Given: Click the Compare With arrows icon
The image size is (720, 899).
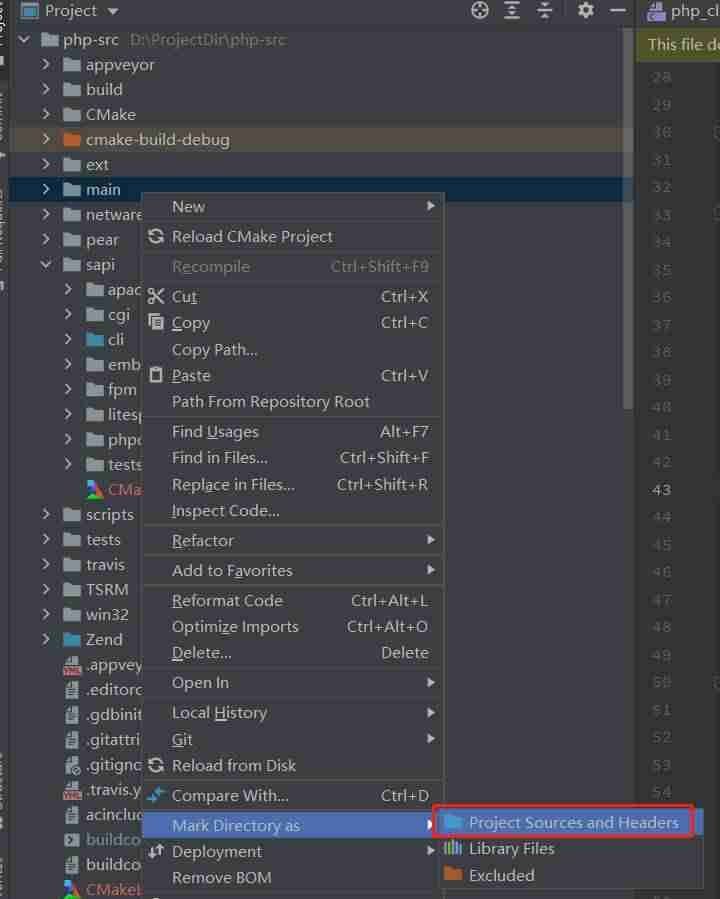Looking at the screenshot, I should (x=156, y=795).
